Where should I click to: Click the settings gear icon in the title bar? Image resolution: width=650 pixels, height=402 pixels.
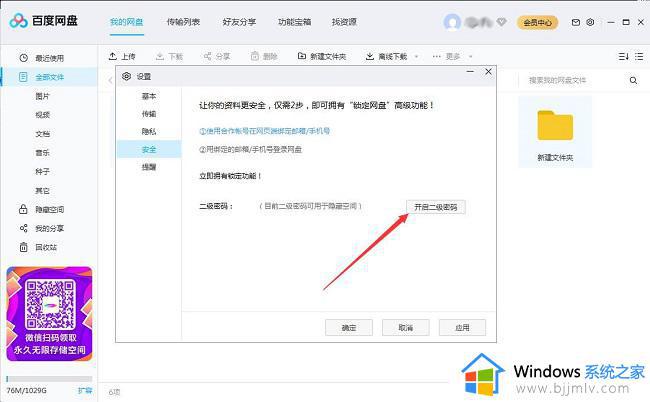point(590,22)
